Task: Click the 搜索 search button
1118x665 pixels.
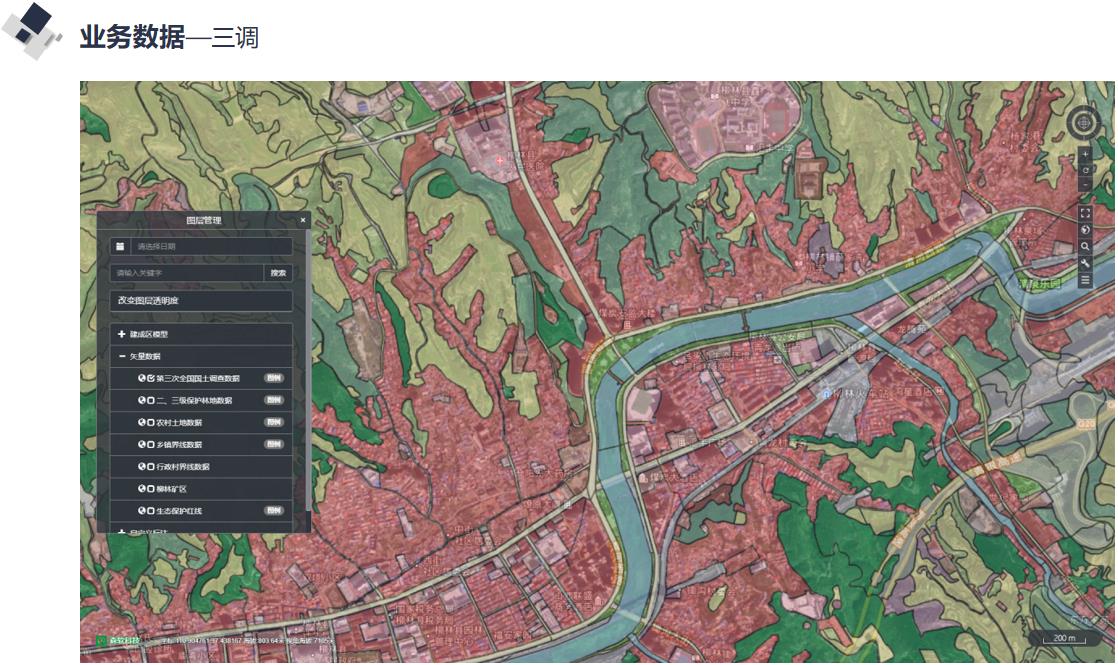Action: [278, 273]
